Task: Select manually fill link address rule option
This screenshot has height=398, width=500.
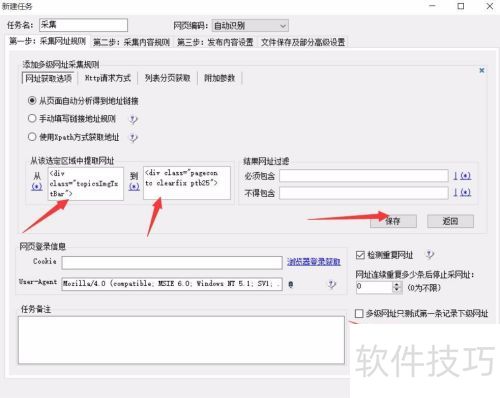Action: click(72, 119)
